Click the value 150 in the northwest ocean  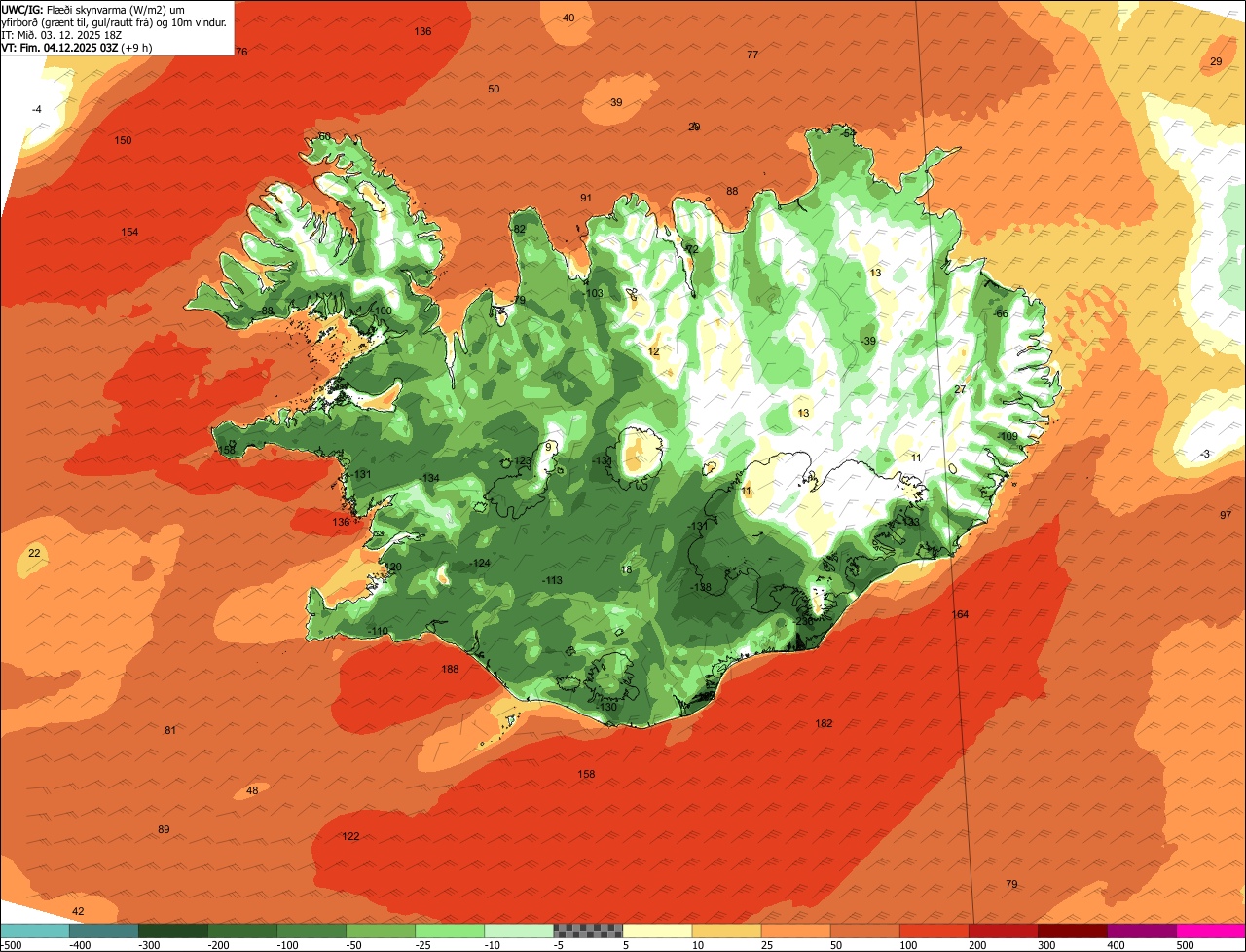coord(123,140)
